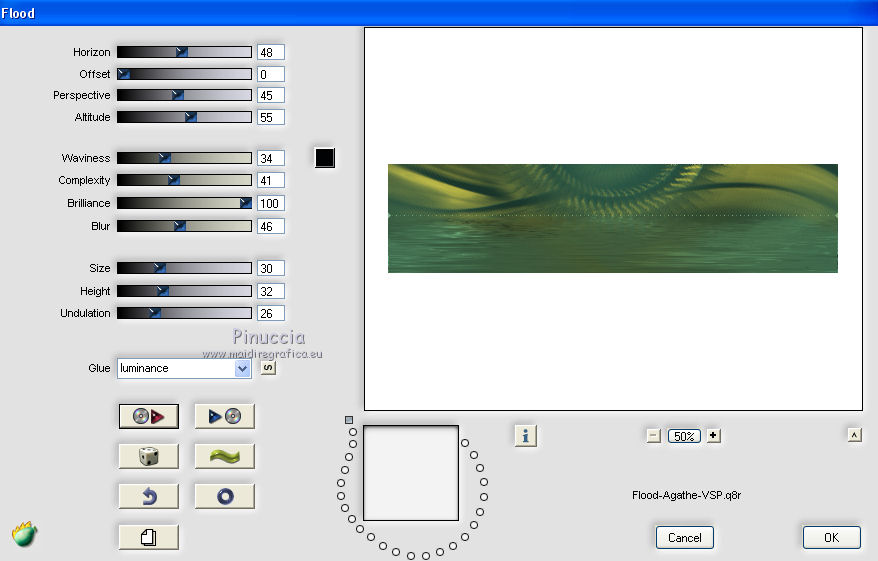The height and width of the screenshot is (561, 878).
Task: Open the info 'i' button
Action: click(x=525, y=436)
